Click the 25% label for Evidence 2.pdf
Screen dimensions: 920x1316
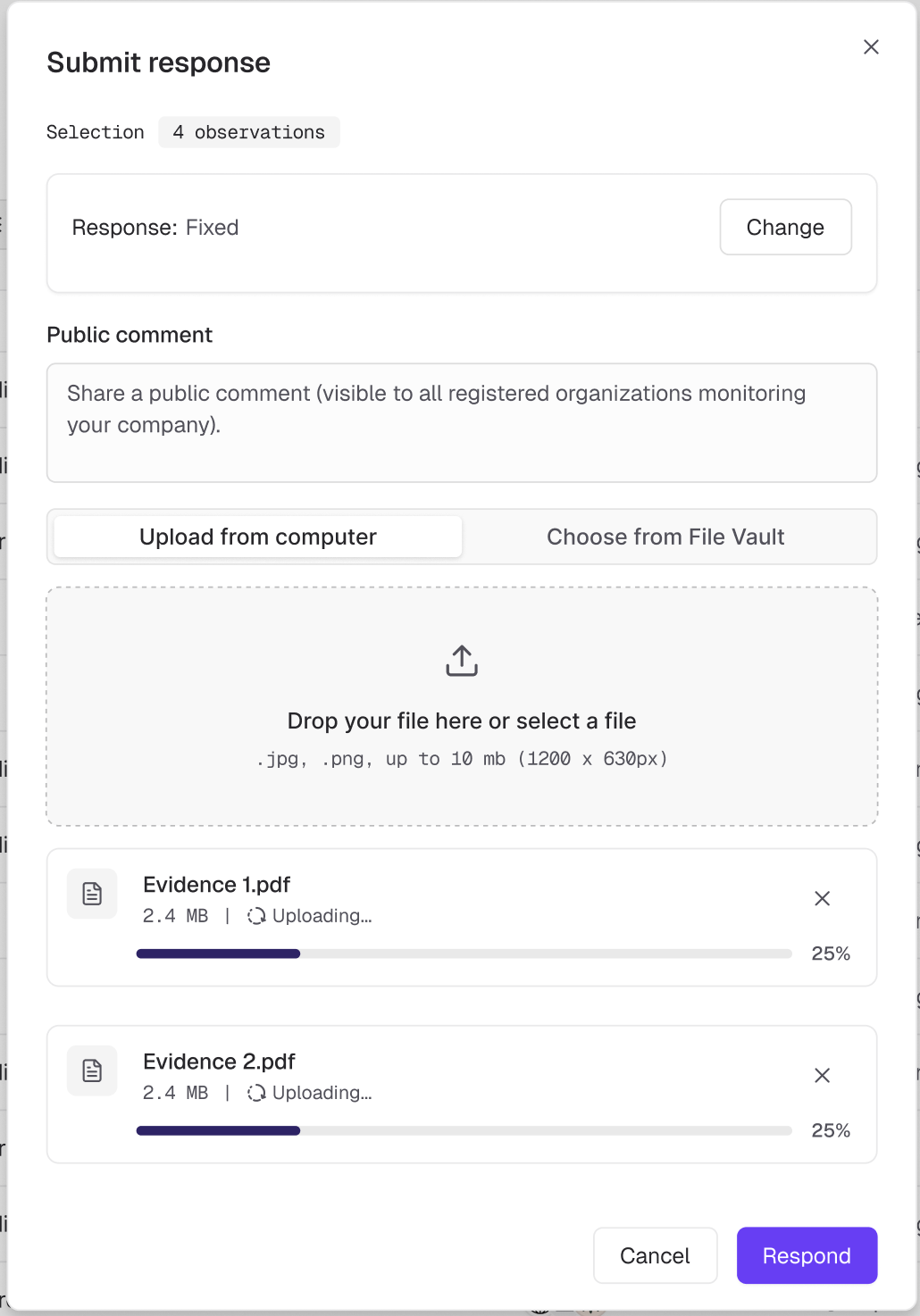point(831,1130)
